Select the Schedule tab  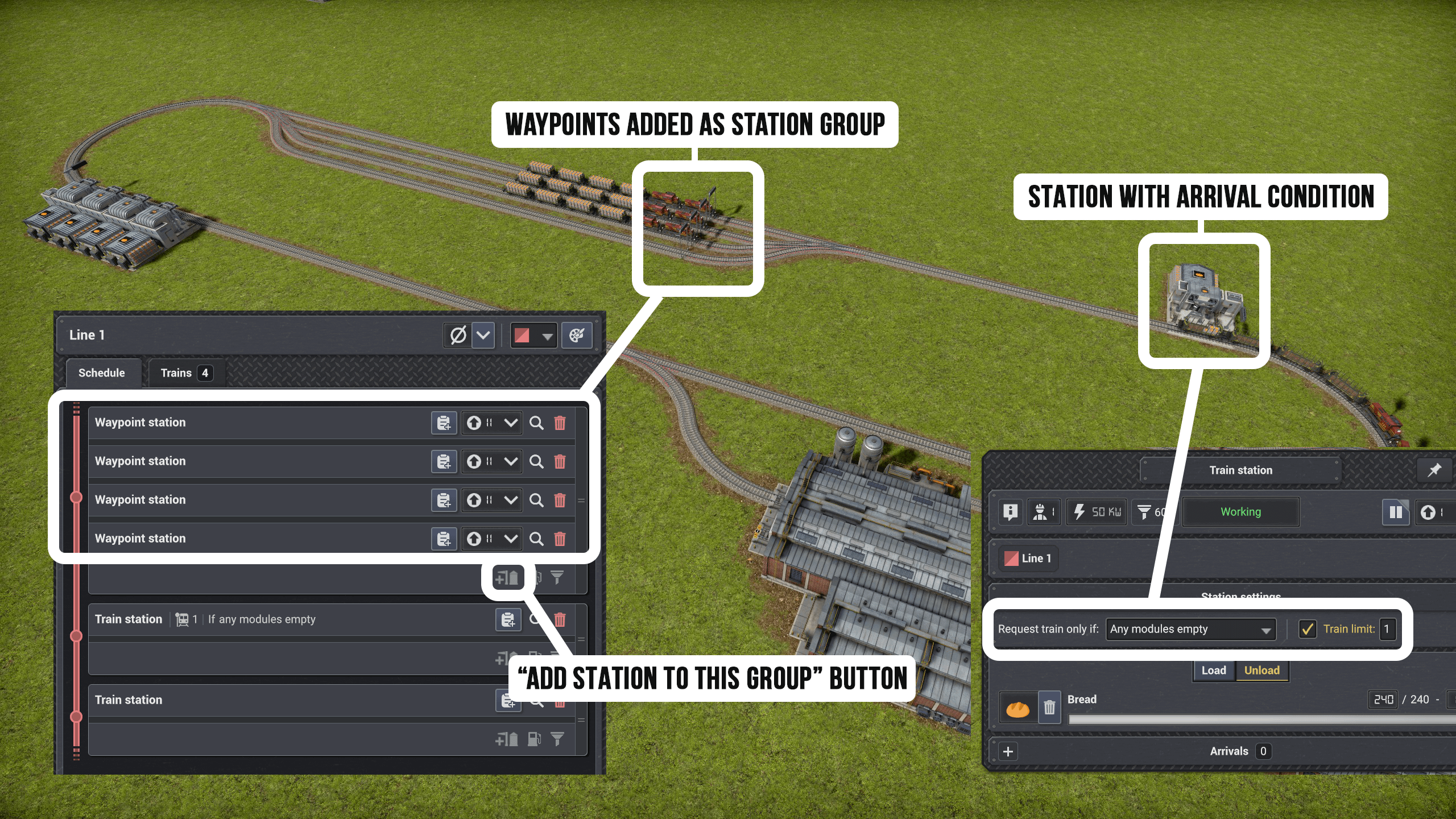[x=102, y=373]
